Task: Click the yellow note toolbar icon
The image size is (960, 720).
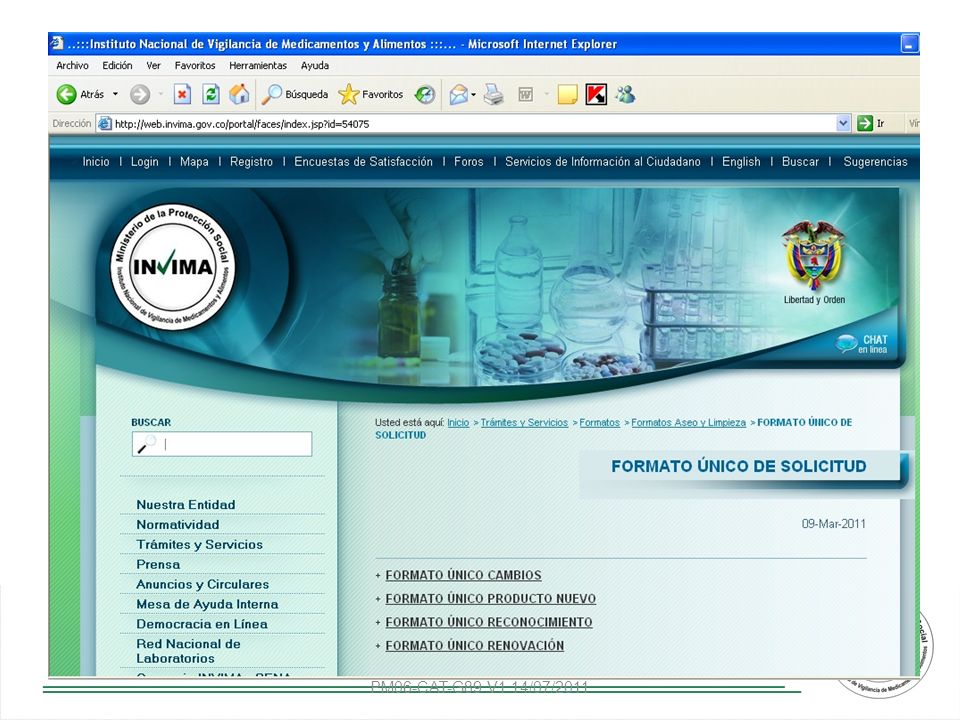Action: (x=567, y=94)
